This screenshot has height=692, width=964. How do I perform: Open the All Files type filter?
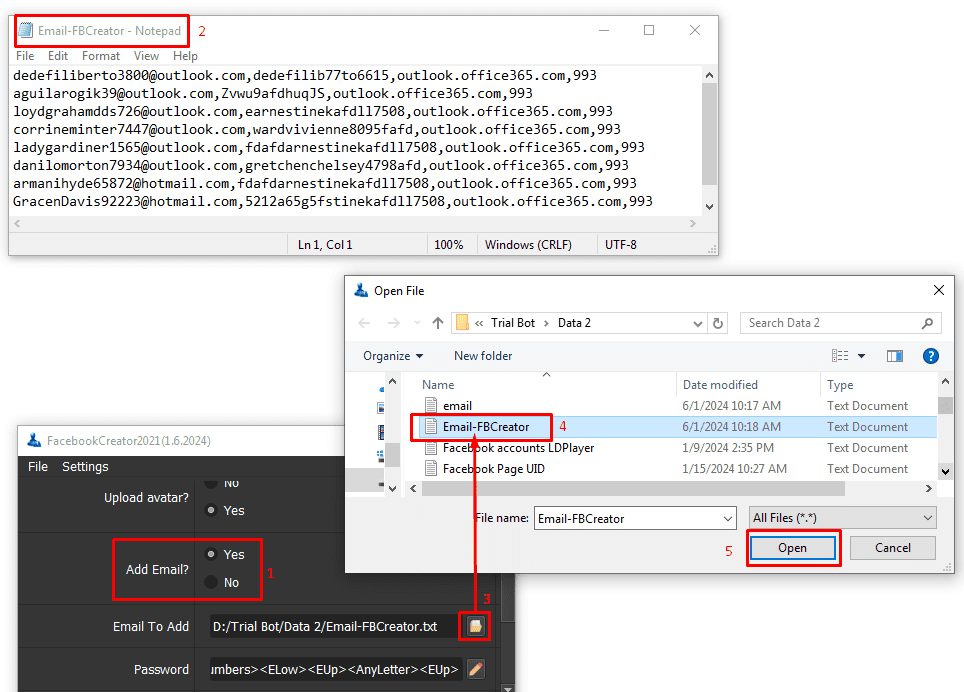[x=842, y=518]
